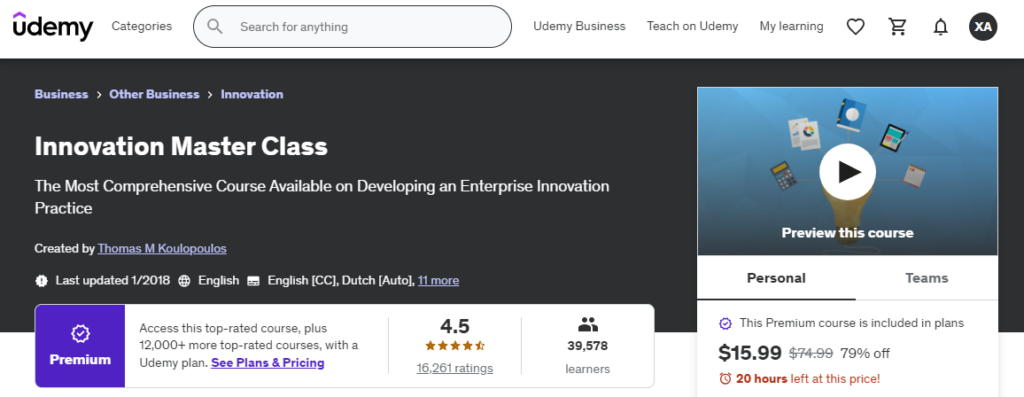
Task: Go to Teach on Udemy
Action: tap(692, 26)
